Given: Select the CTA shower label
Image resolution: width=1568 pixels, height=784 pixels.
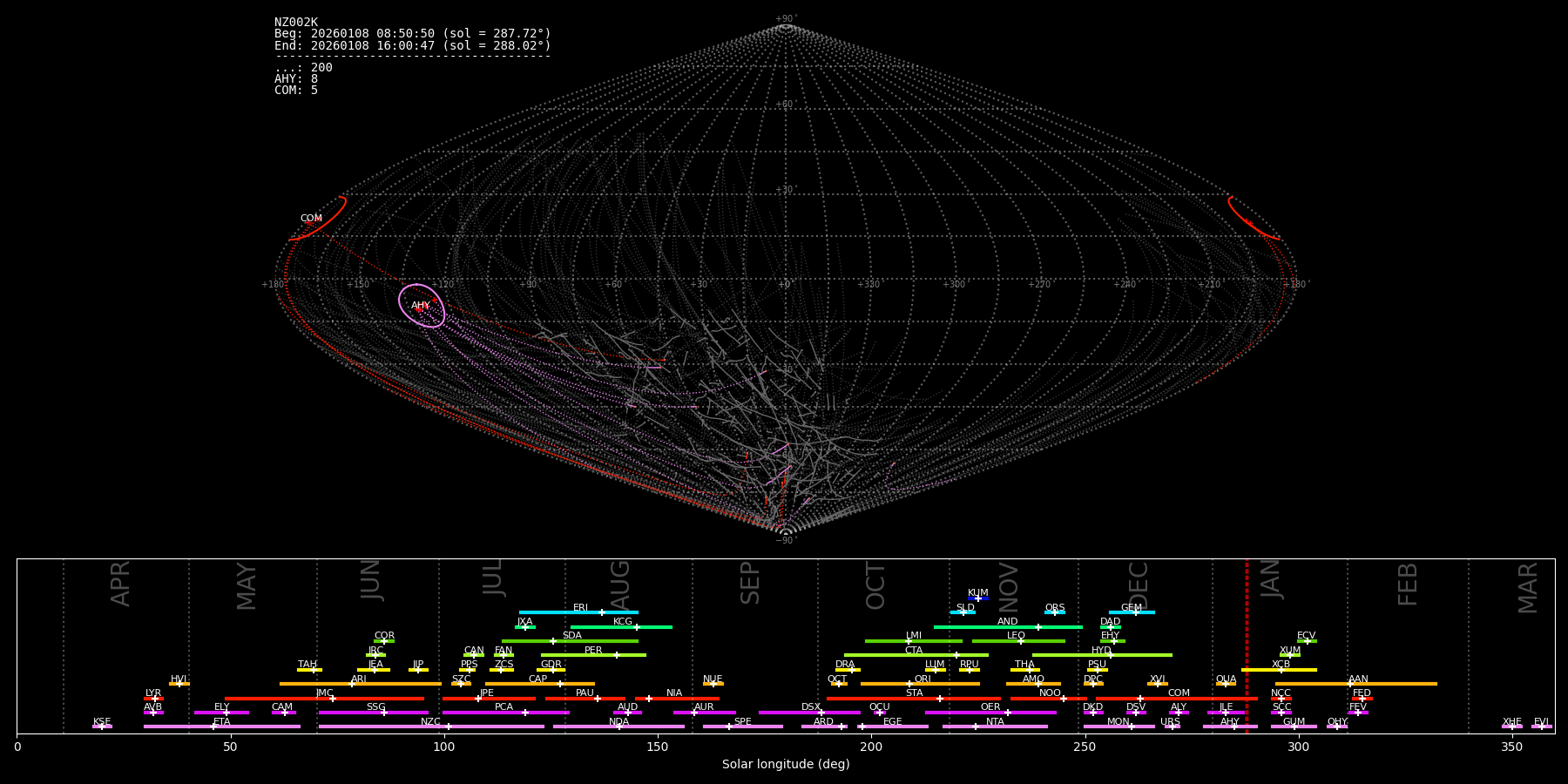Looking at the screenshot, I should tap(914, 651).
